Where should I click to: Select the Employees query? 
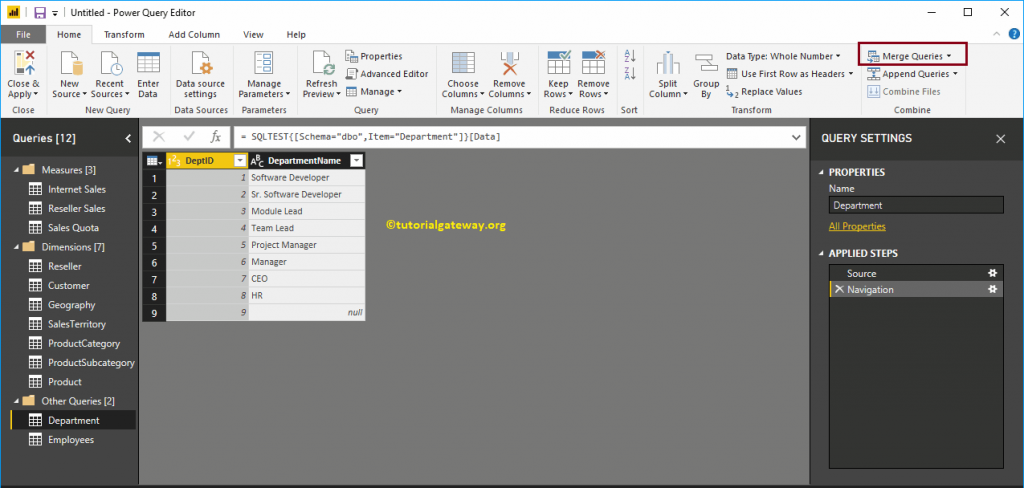click(x=73, y=440)
